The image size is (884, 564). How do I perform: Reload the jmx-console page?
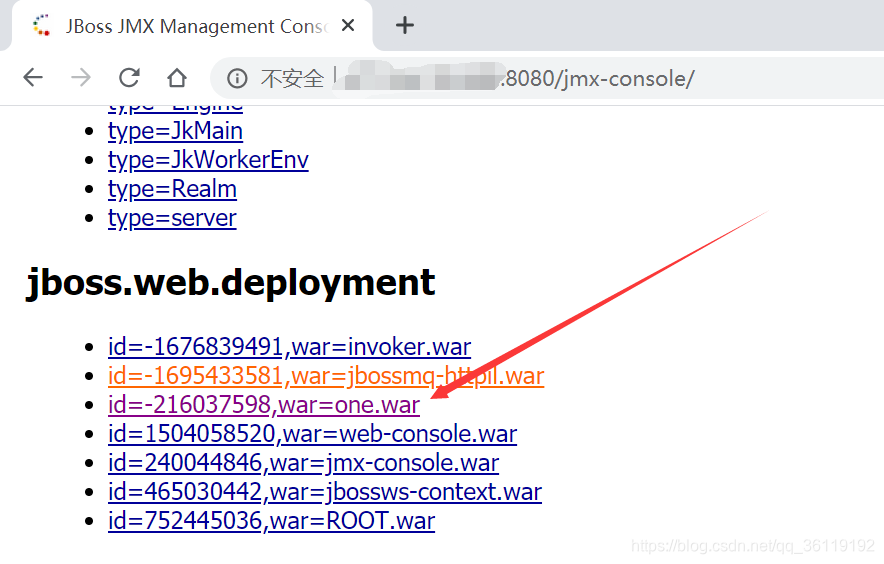pos(129,78)
